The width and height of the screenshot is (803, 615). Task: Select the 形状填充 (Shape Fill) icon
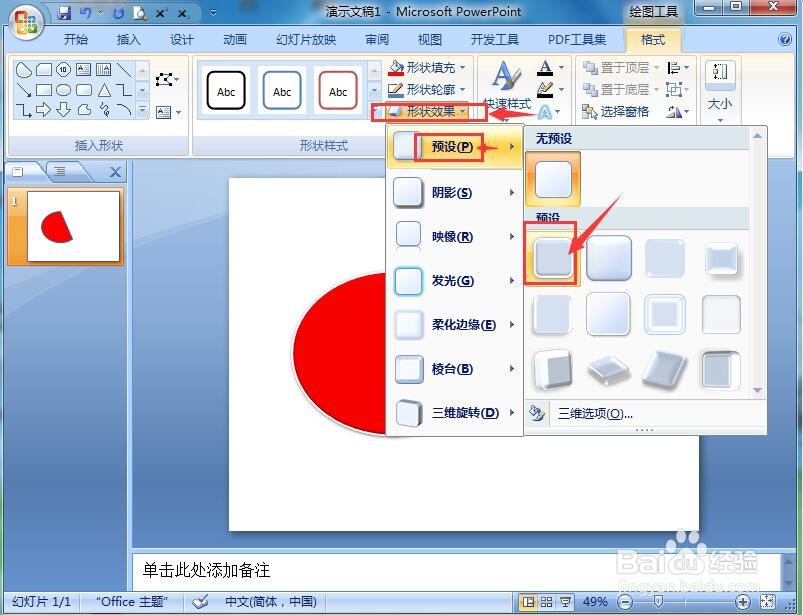coord(395,68)
